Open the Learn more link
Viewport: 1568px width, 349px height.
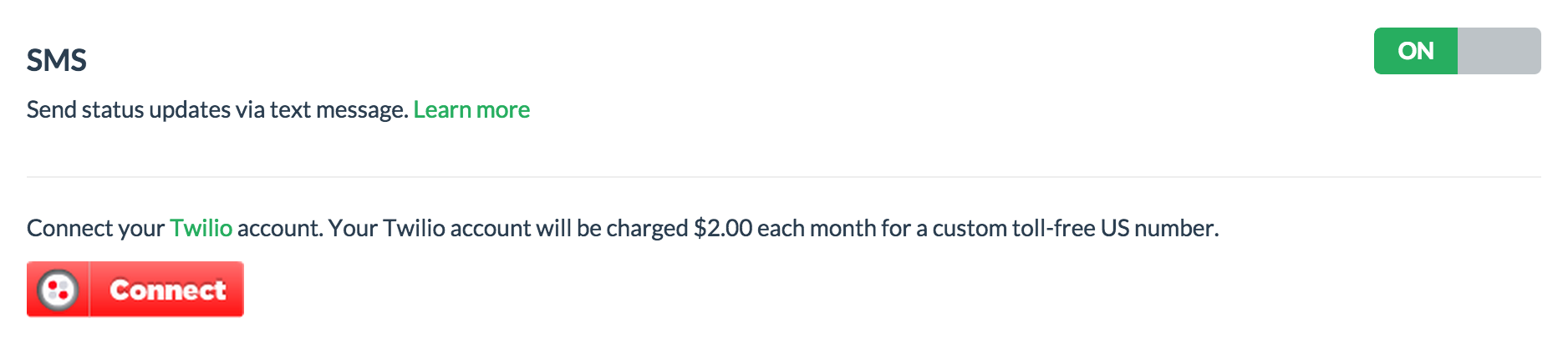(x=471, y=109)
